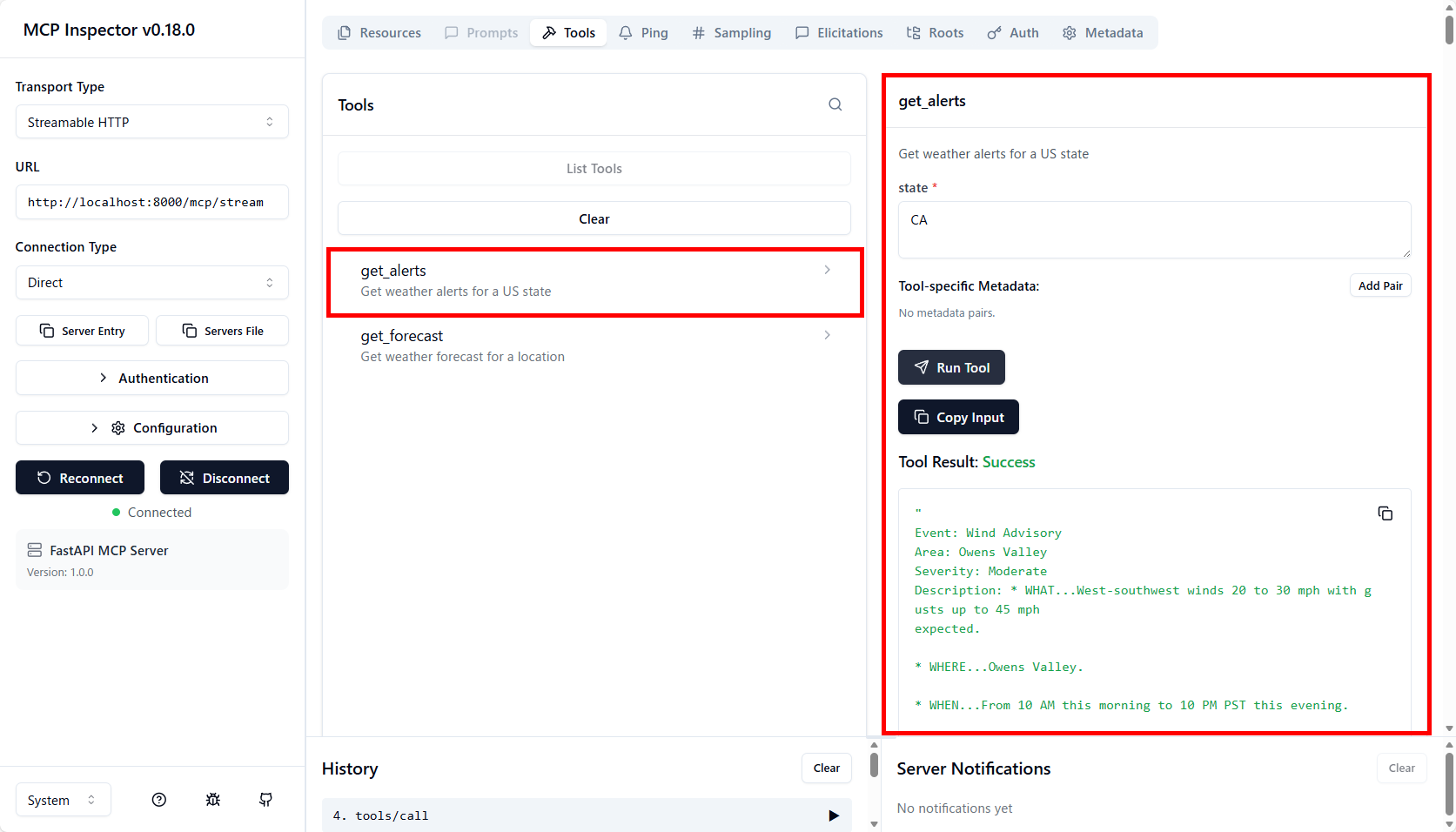The width and height of the screenshot is (1456, 832).
Task: Click the Disconnect button
Action: click(225, 478)
